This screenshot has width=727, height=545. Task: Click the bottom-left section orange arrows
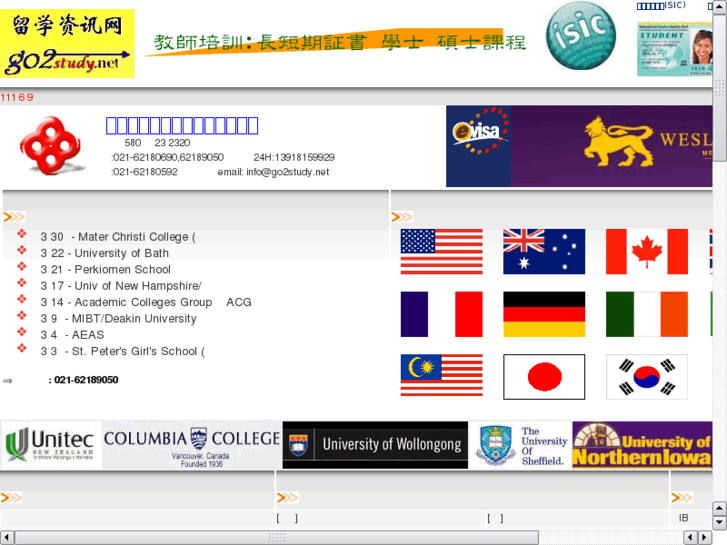pos(11,498)
